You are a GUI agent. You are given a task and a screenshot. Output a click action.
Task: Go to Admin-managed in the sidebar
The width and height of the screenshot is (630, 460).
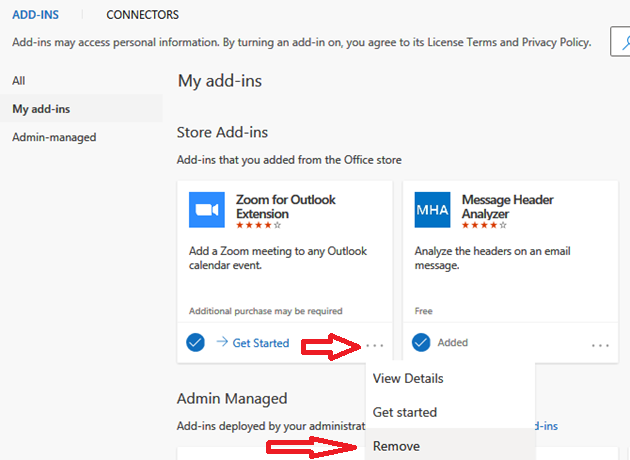click(54, 137)
